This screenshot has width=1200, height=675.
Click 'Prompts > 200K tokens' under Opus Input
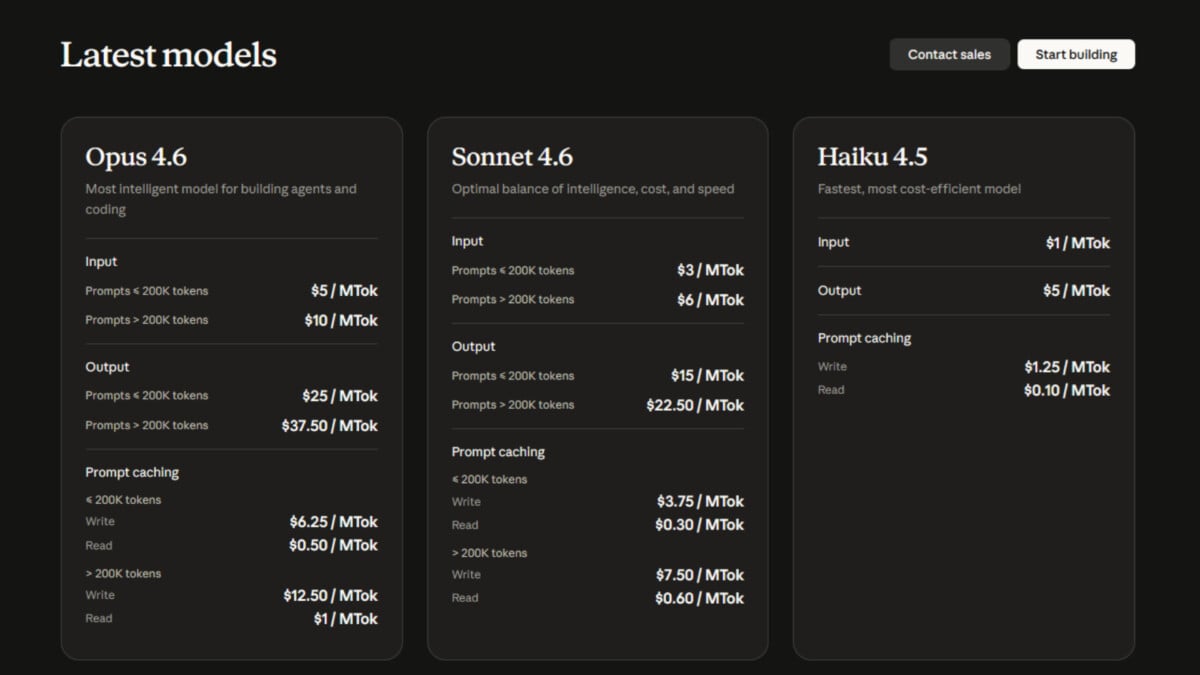click(147, 320)
